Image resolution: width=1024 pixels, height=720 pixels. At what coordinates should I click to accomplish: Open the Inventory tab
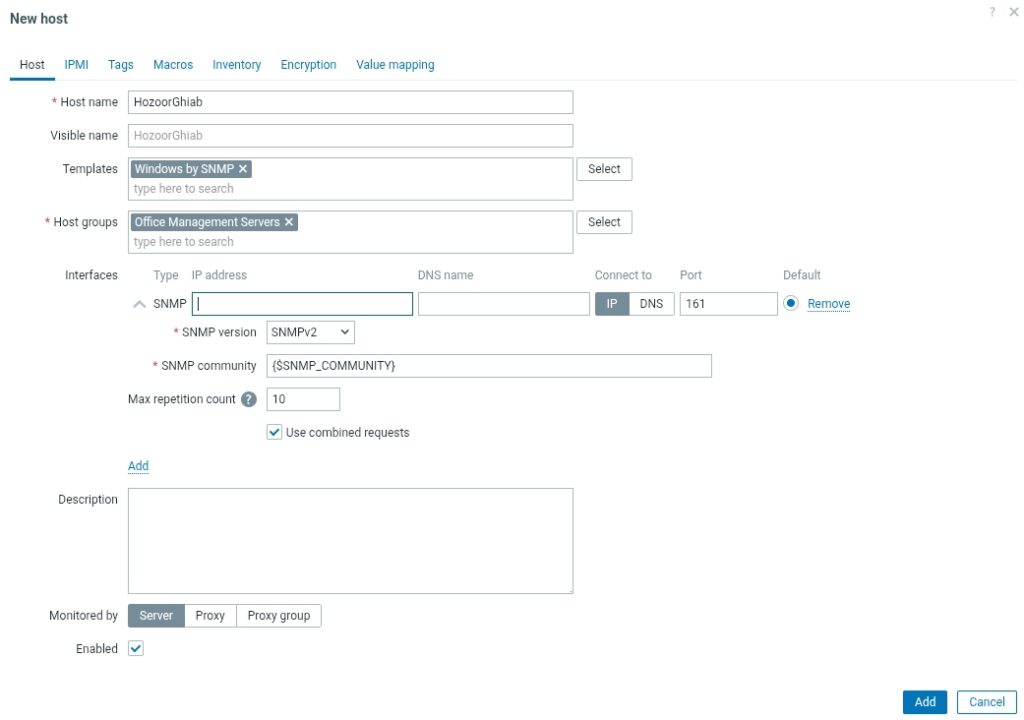[x=236, y=65]
